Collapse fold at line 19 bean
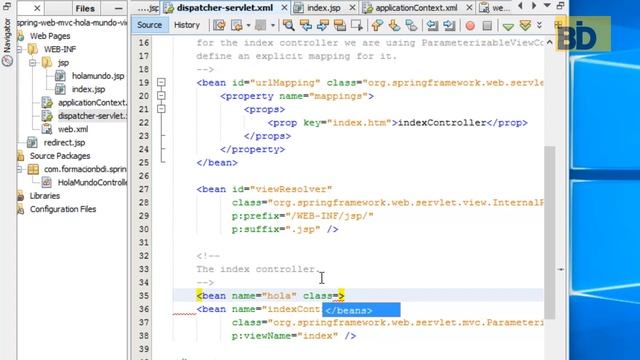The height and width of the screenshot is (360, 640). pos(161,82)
